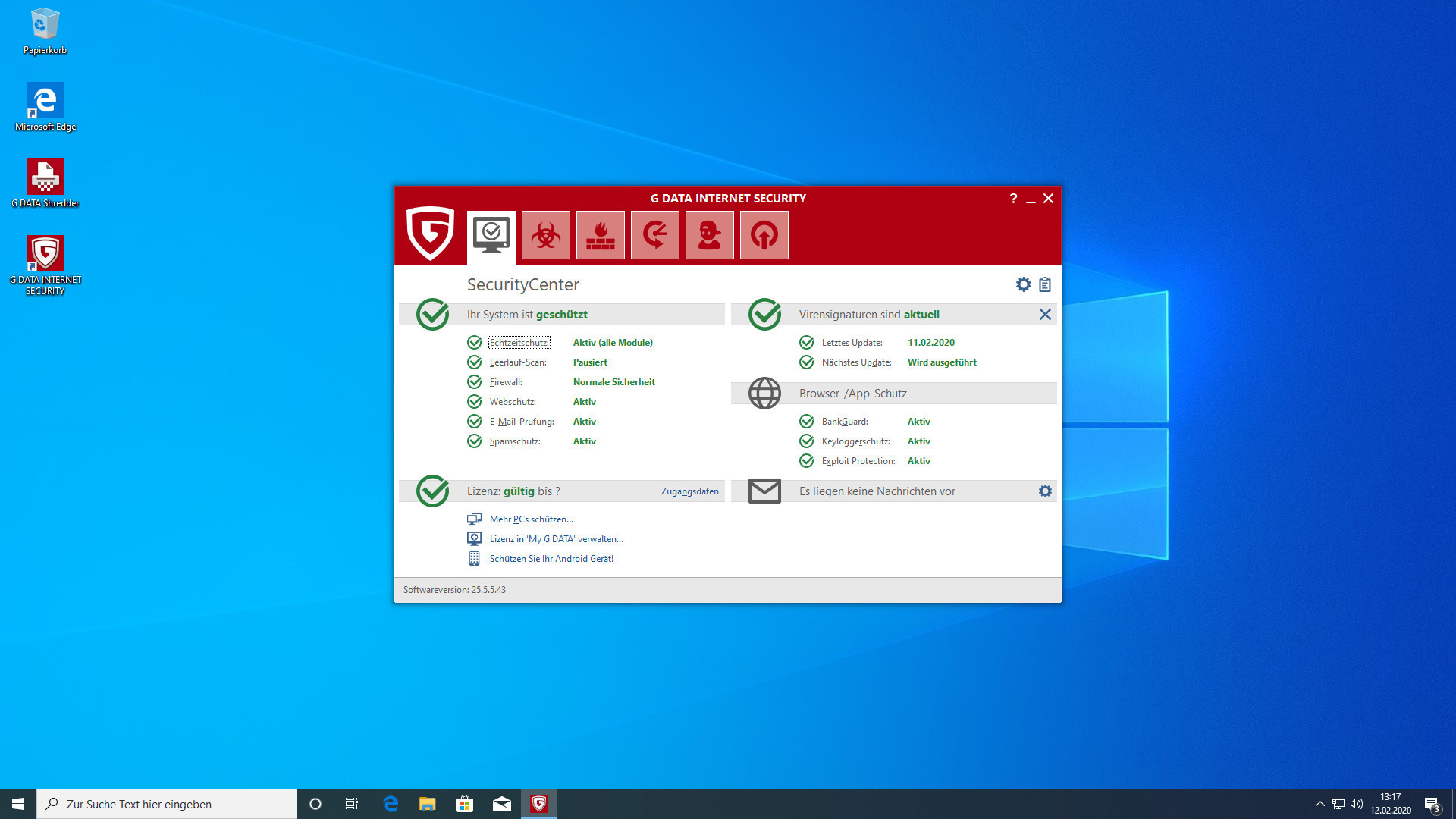
Task: Toggle Spamschutz Aktiv status
Action: coord(584,441)
